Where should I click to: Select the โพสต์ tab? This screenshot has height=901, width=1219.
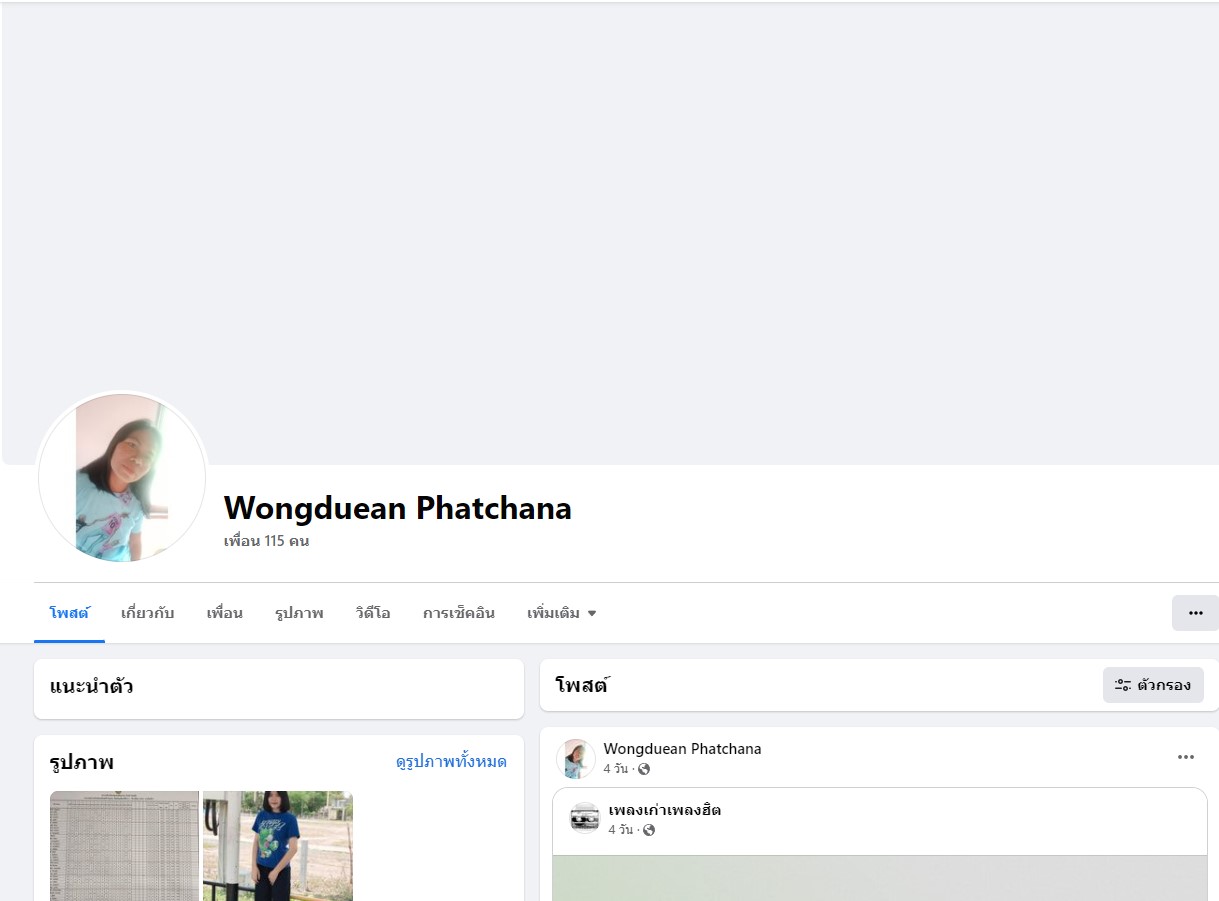[69, 613]
